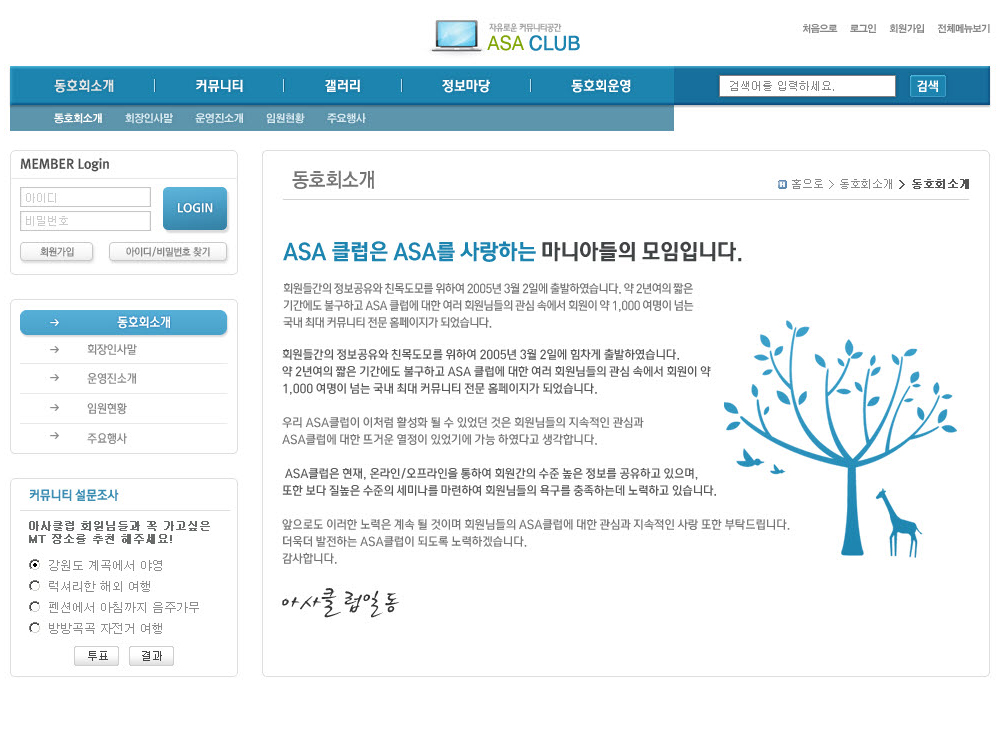Select the 강원도 계곡에서 야영 radio option
This screenshot has height=750, width=1000.
[x=35, y=565]
